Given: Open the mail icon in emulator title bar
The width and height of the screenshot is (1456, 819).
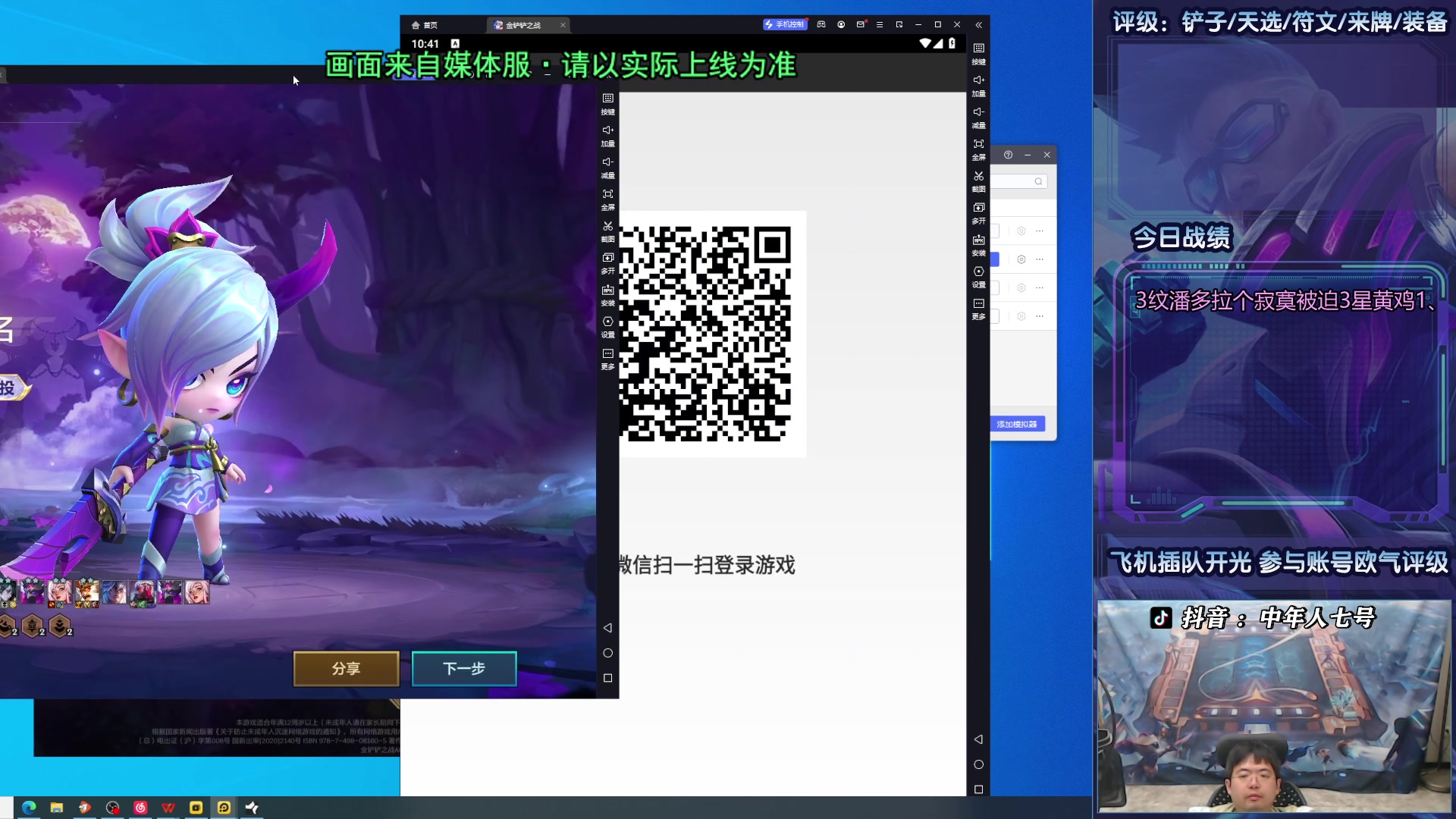Looking at the screenshot, I should 861,24.
